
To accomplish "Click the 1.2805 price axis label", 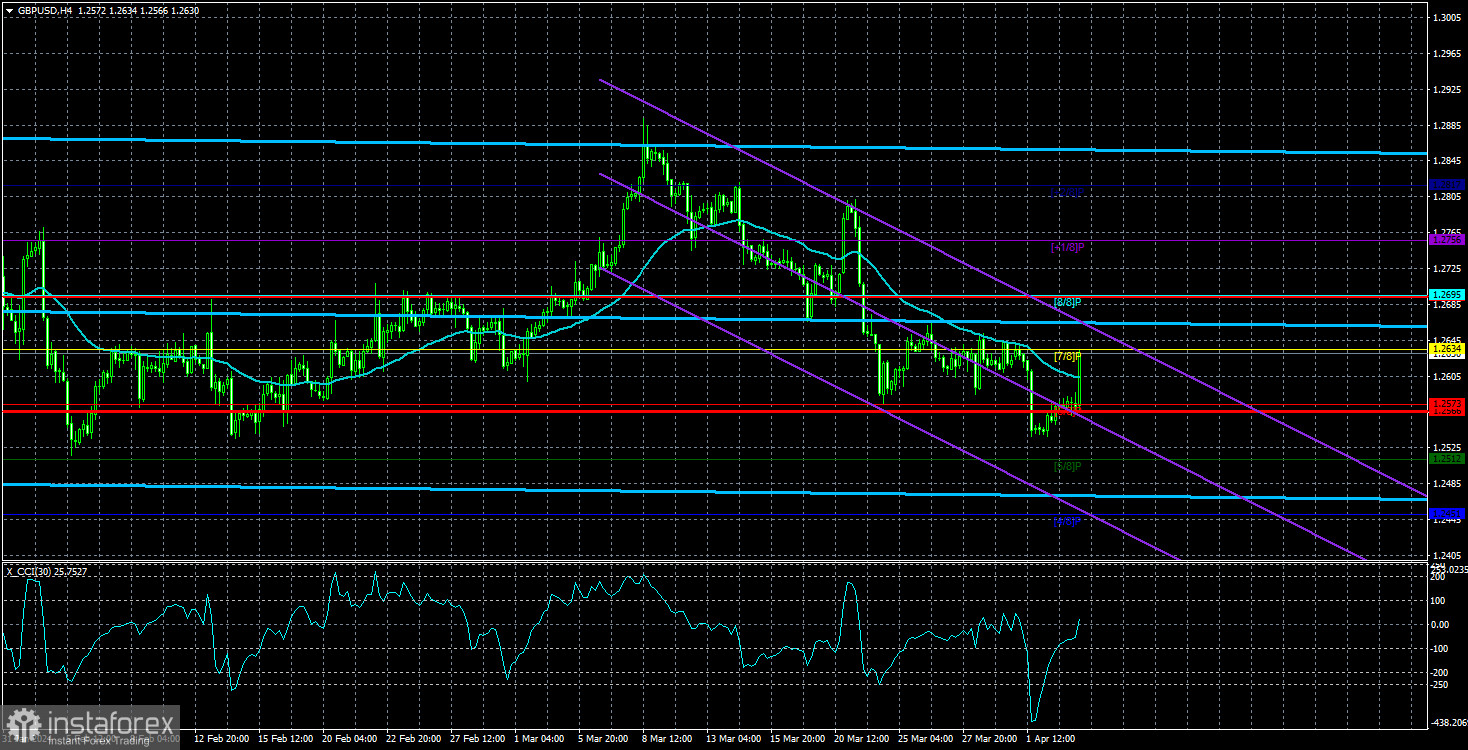I will tap(1446, 197).
